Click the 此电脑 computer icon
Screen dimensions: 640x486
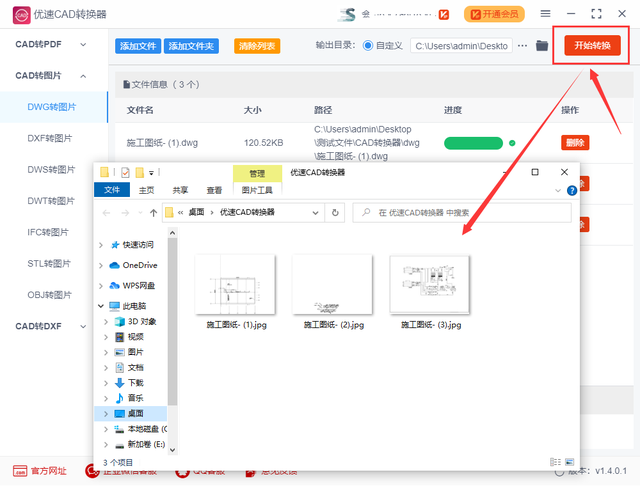pyautogui.click(x=115, y=306)
